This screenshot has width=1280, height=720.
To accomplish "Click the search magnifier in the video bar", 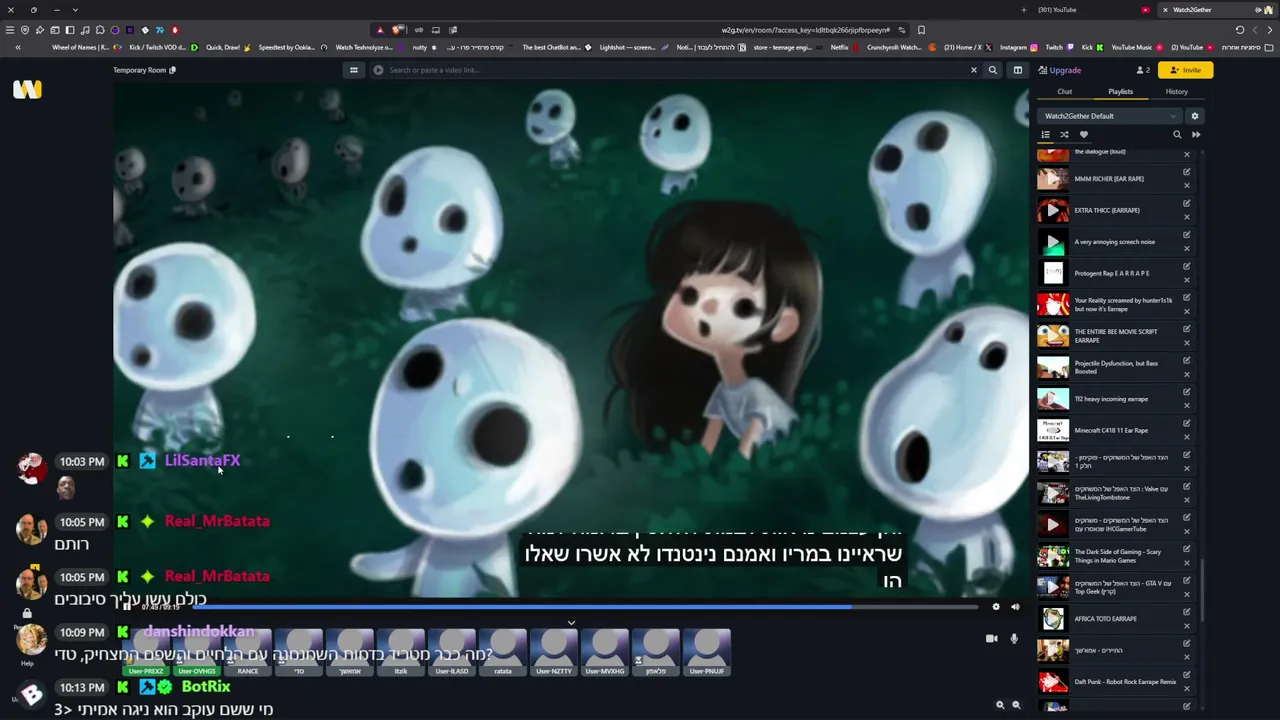I will (x=992, y=70).
